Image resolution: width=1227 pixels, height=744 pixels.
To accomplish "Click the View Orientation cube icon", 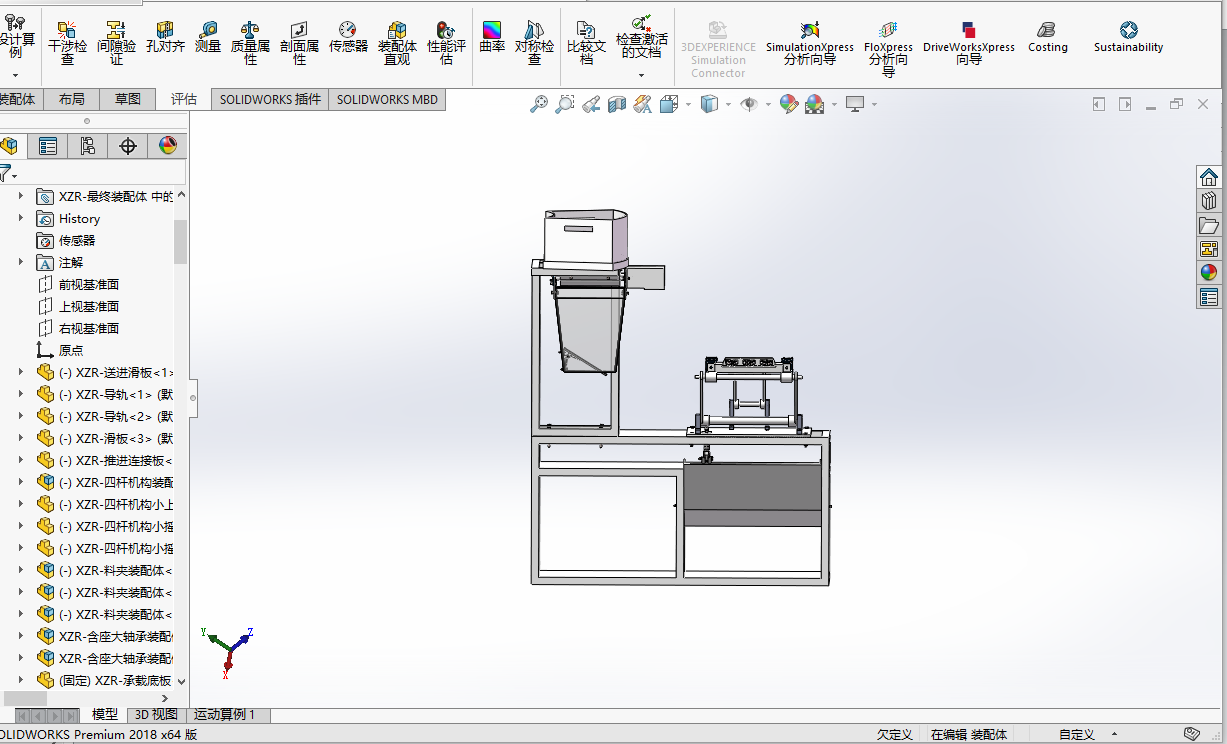I will [669, 104].
